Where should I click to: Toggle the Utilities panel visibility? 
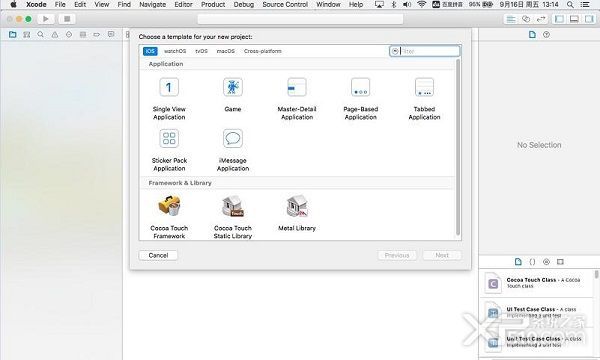coord(589,19)
